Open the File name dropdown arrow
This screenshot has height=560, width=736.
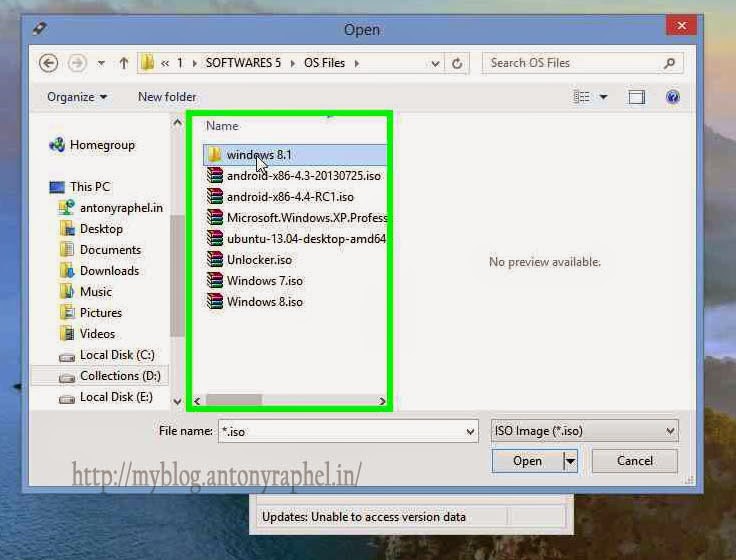pyautogui.click(x=470, y=431)
